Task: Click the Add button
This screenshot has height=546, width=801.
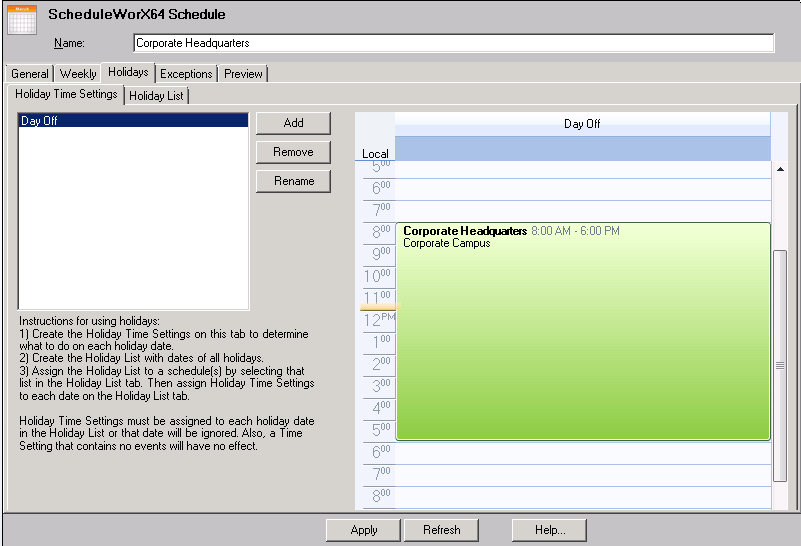Action: pyautogui.click(x=293, y=123)
